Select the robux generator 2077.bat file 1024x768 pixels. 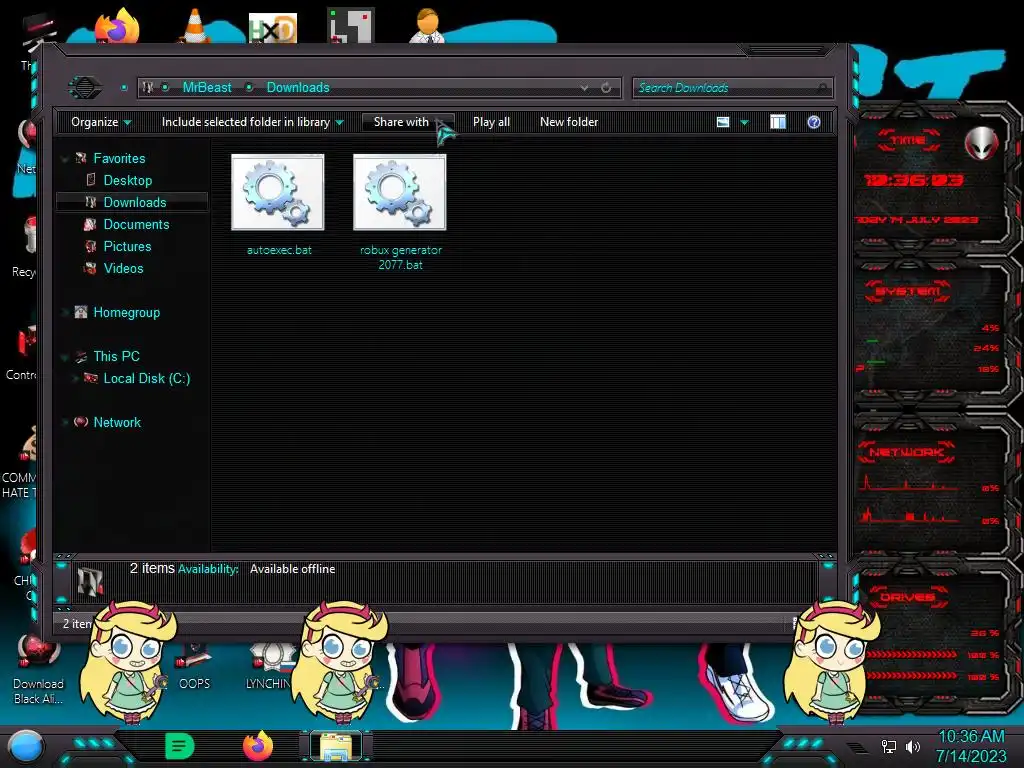[400, 212]
